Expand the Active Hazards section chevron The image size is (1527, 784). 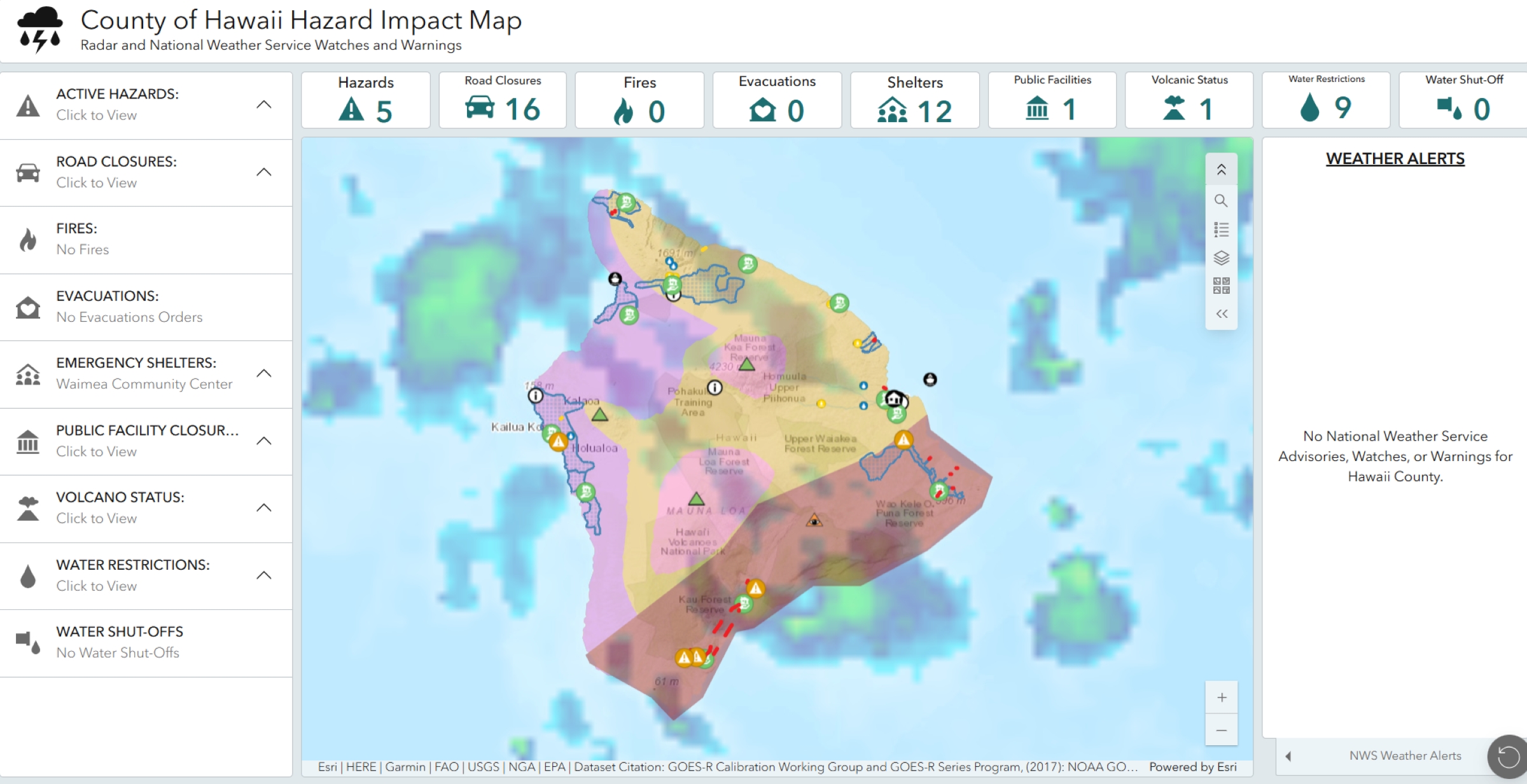264,104
